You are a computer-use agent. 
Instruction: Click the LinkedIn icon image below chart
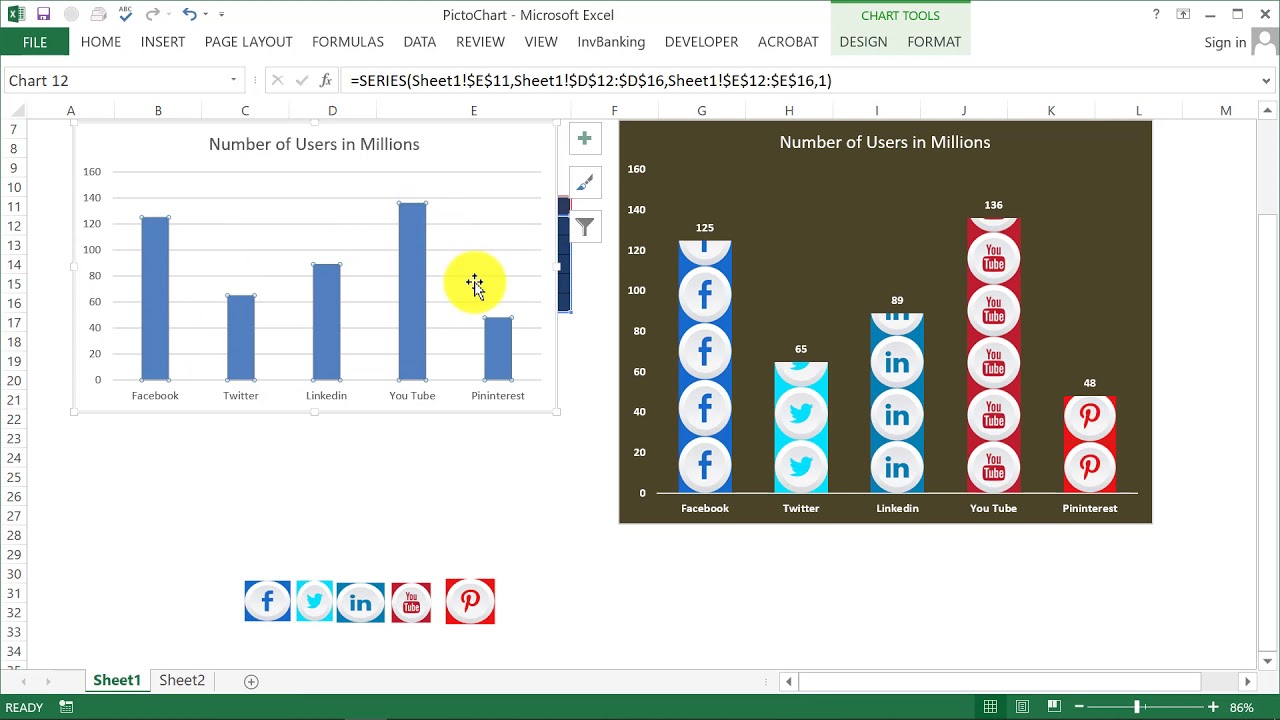360,602
